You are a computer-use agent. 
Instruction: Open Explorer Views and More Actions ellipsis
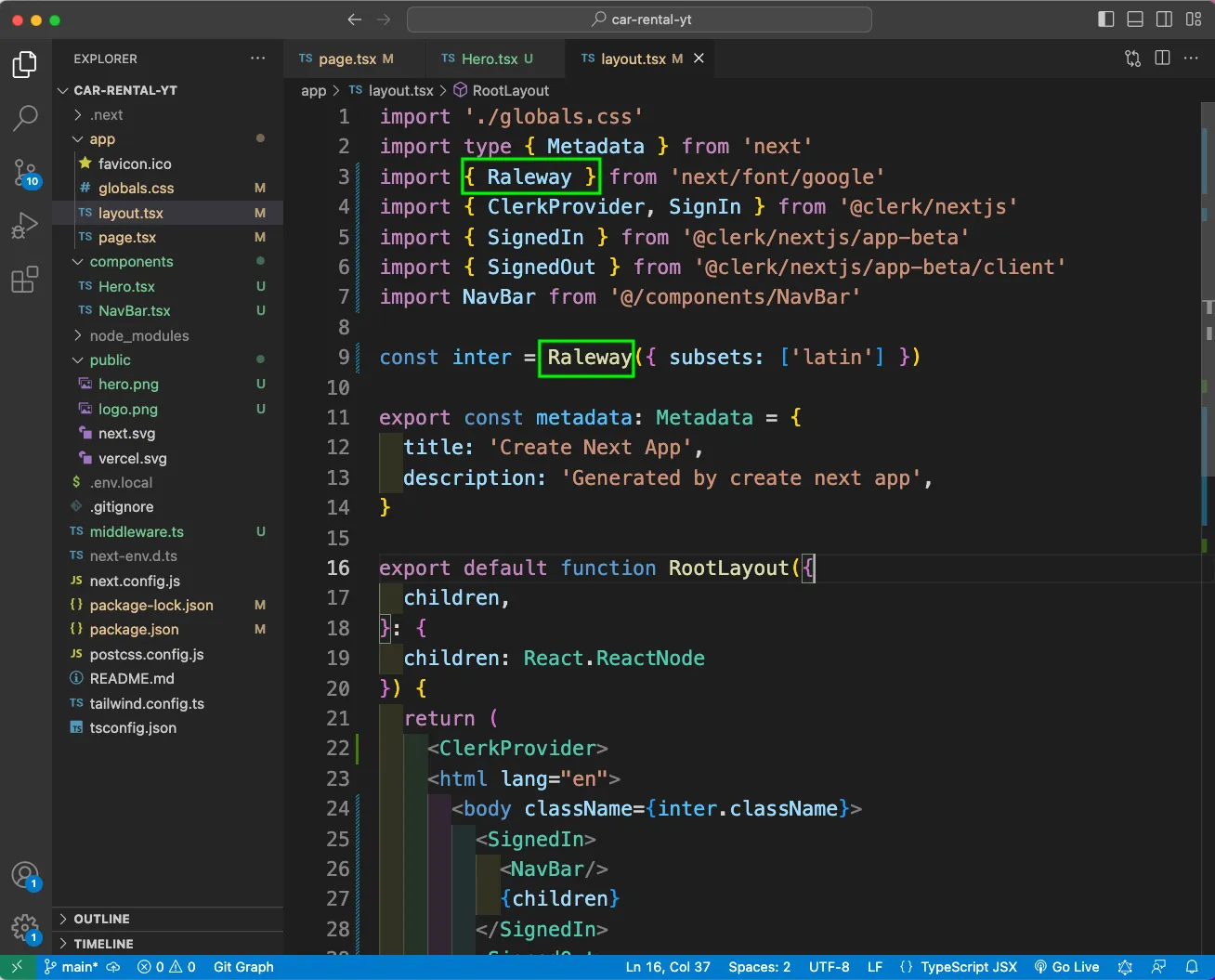pyautogui.click(x=257, y=59)
